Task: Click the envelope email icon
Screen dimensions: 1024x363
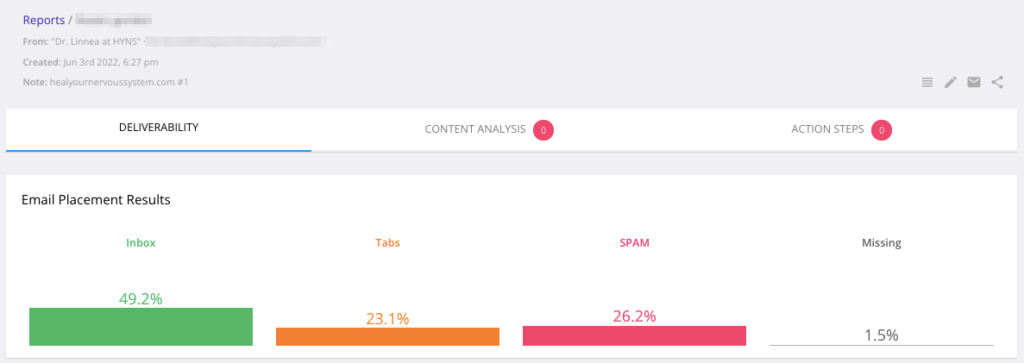Action: click(x=974, y=82)
